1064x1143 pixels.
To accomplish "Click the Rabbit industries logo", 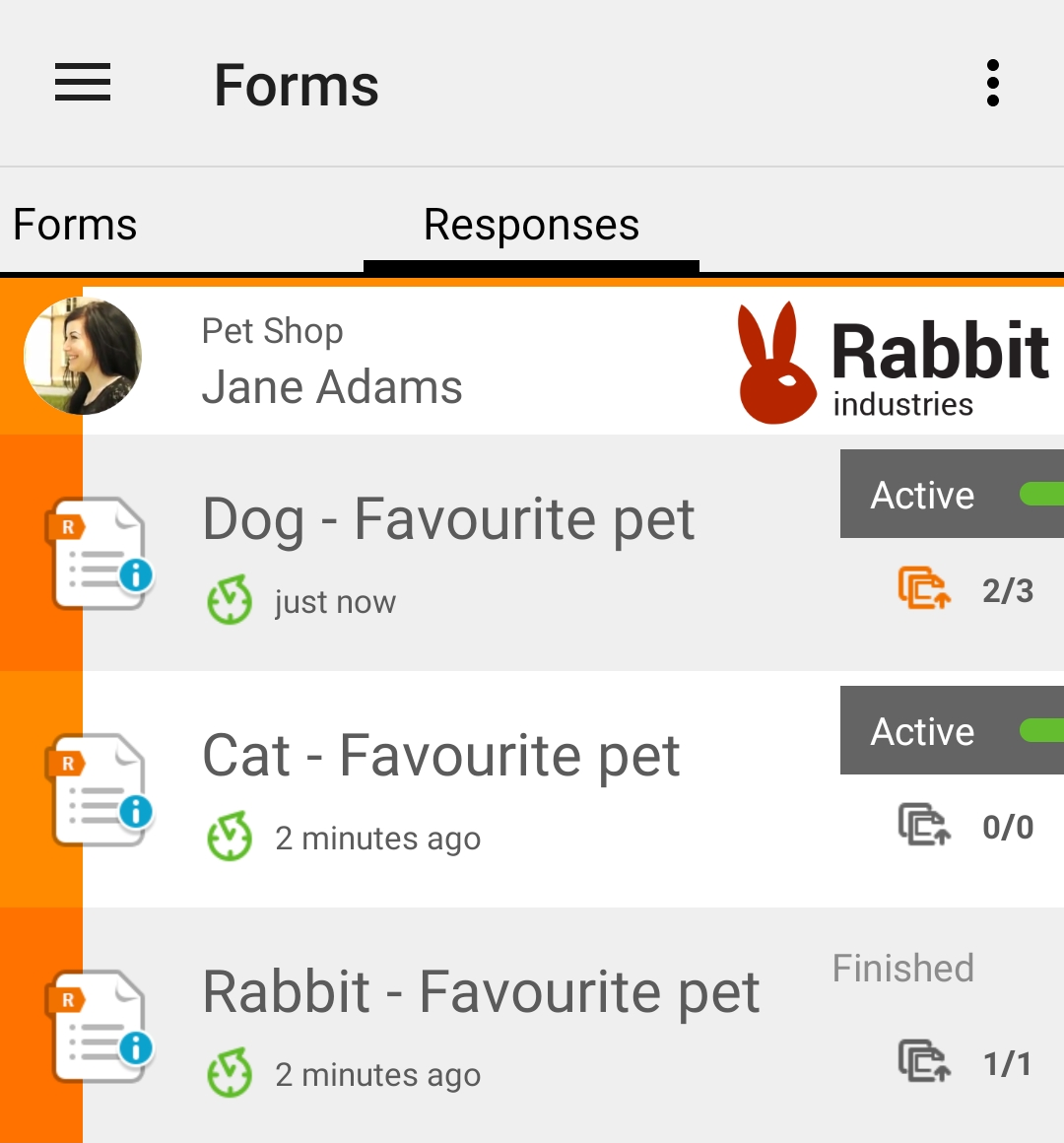I will [x=893, y=363].
